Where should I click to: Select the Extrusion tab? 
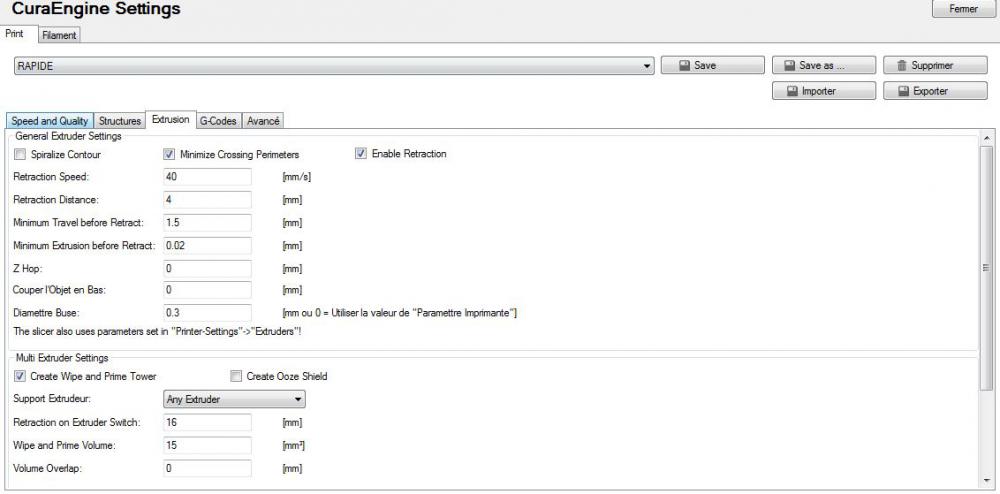pos(170,119)
